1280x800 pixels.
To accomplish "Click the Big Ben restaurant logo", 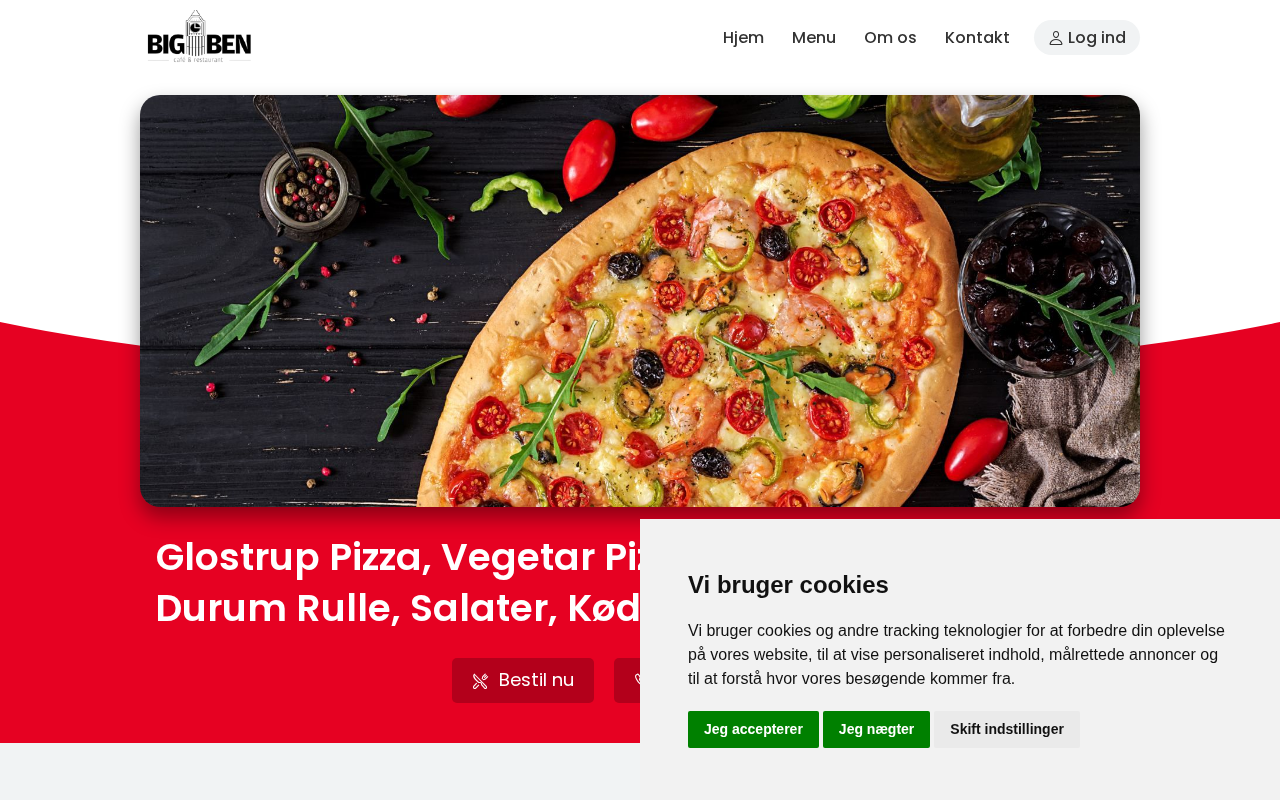I will (x=199, y=37).
